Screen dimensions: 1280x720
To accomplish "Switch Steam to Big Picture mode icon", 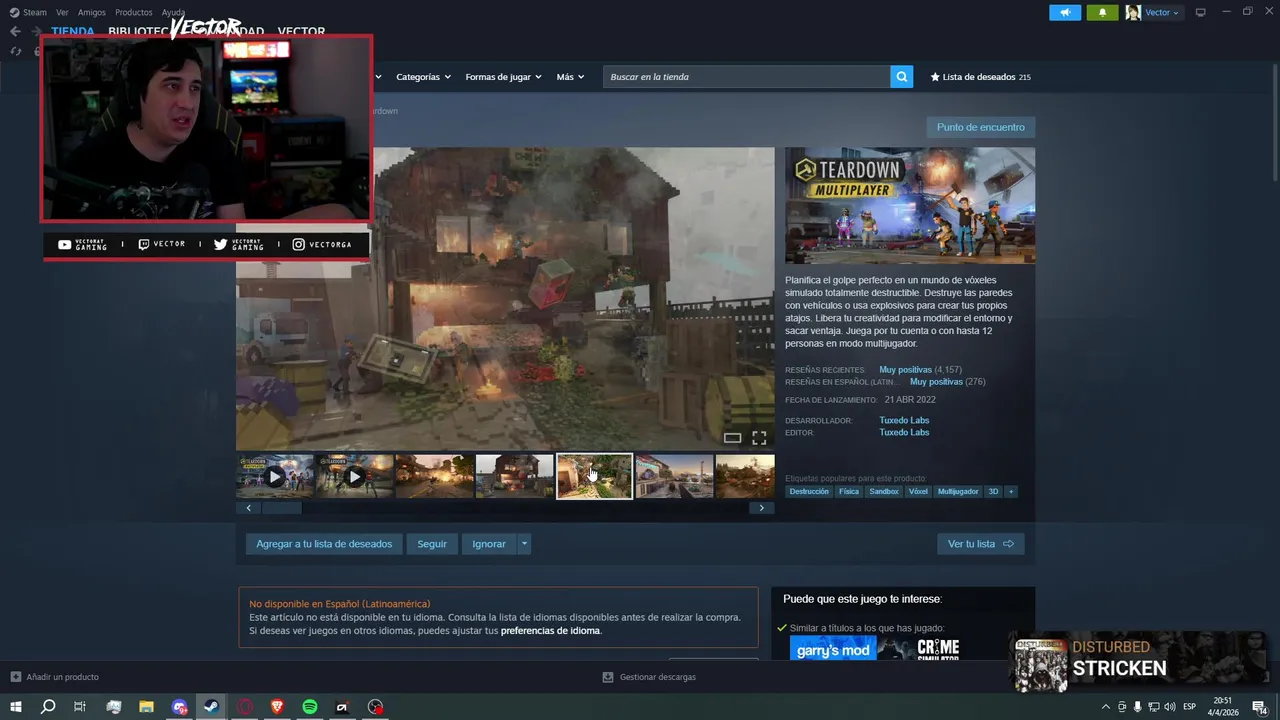I will pyautogui.click(x=1200, y=12).
